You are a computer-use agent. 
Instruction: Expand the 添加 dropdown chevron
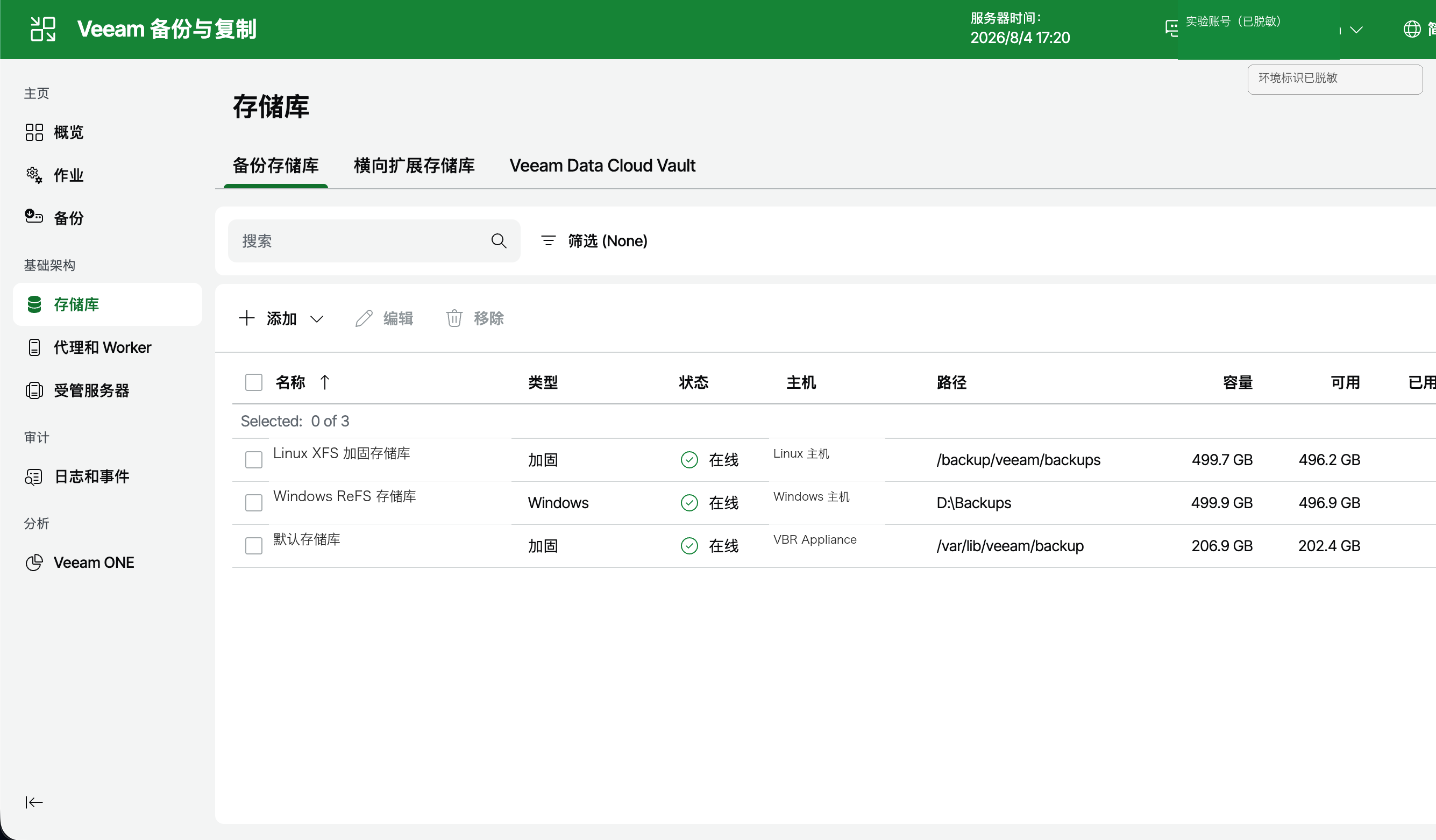(x=317, y=319)
